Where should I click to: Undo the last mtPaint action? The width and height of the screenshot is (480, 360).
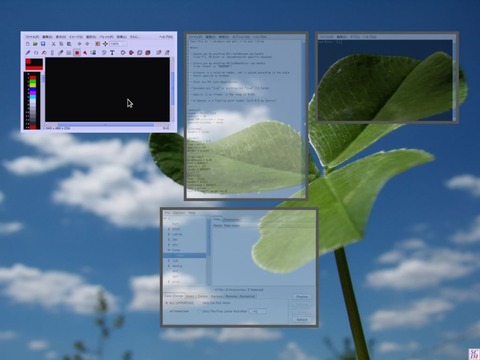80,44
